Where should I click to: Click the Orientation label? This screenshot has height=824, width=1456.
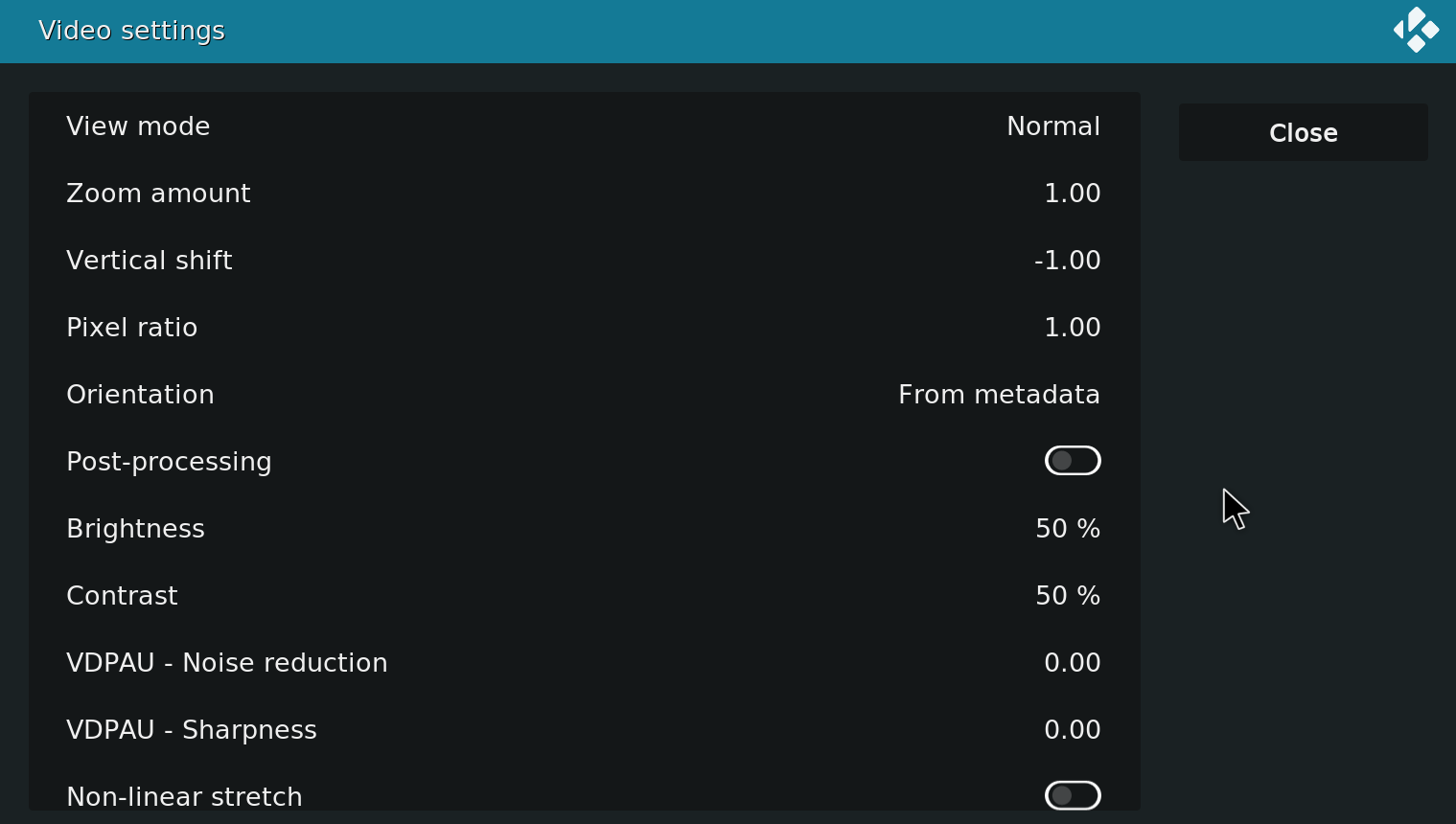tap(140, 395)
